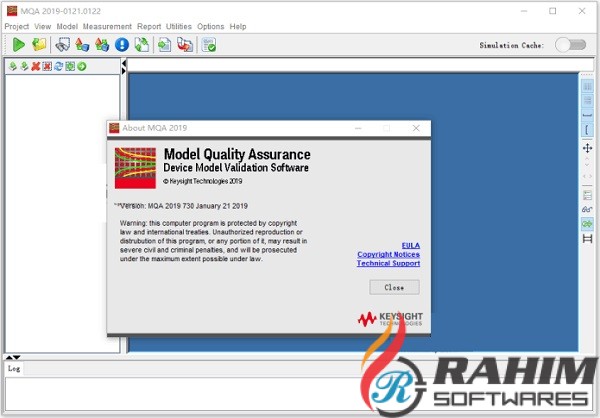
Task: Minimize the main MQA window
Action: coord(524,11)
